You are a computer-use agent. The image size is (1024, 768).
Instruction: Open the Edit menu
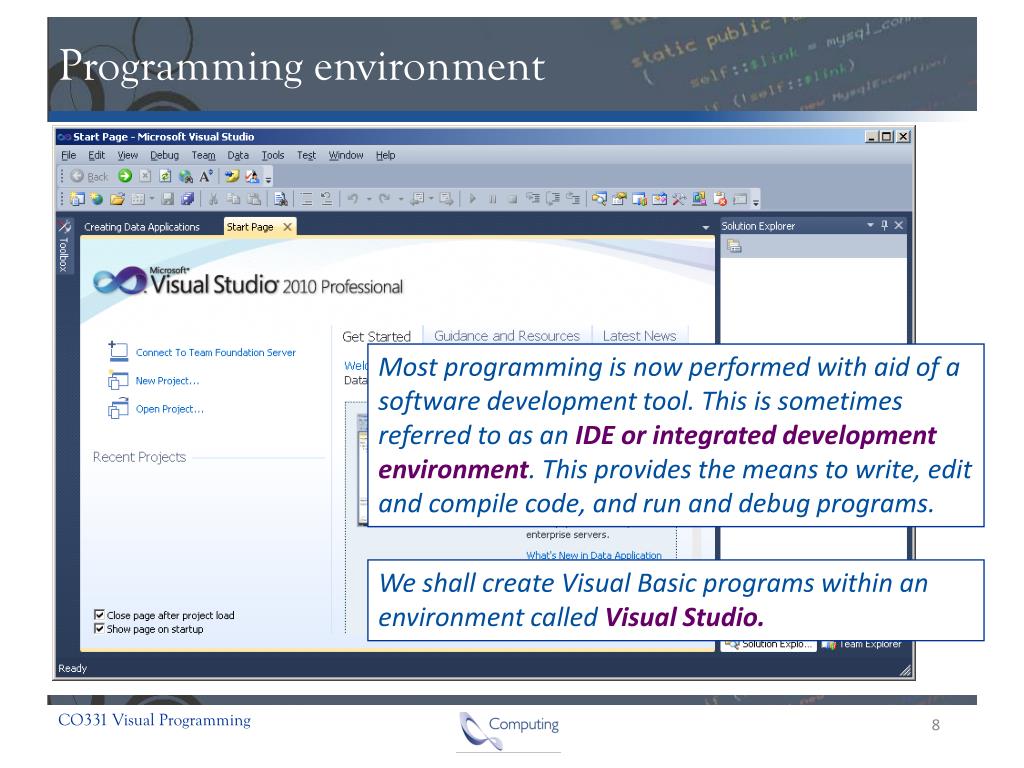click(97, 155)
